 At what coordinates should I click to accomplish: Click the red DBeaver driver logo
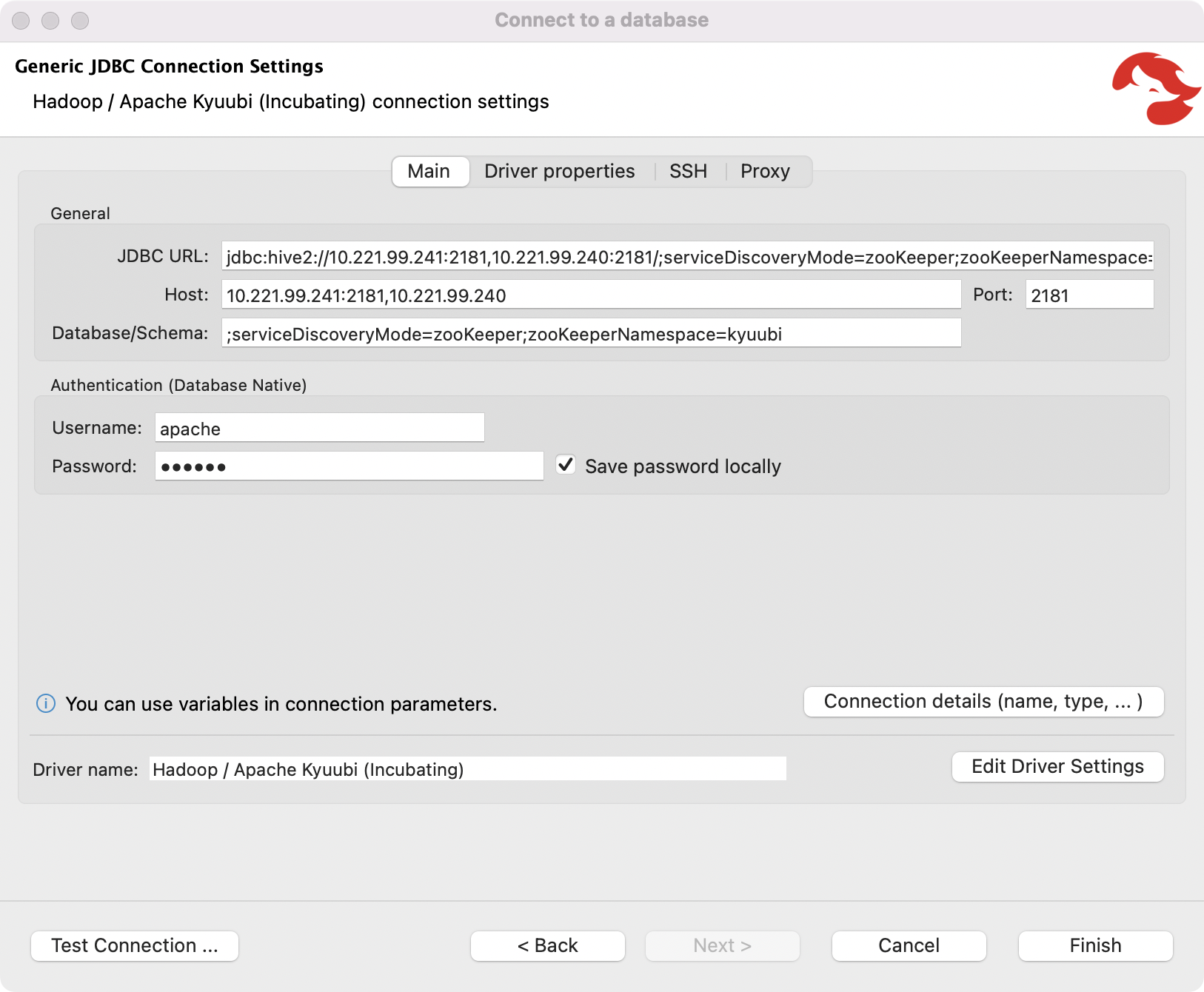(1155, 88)
